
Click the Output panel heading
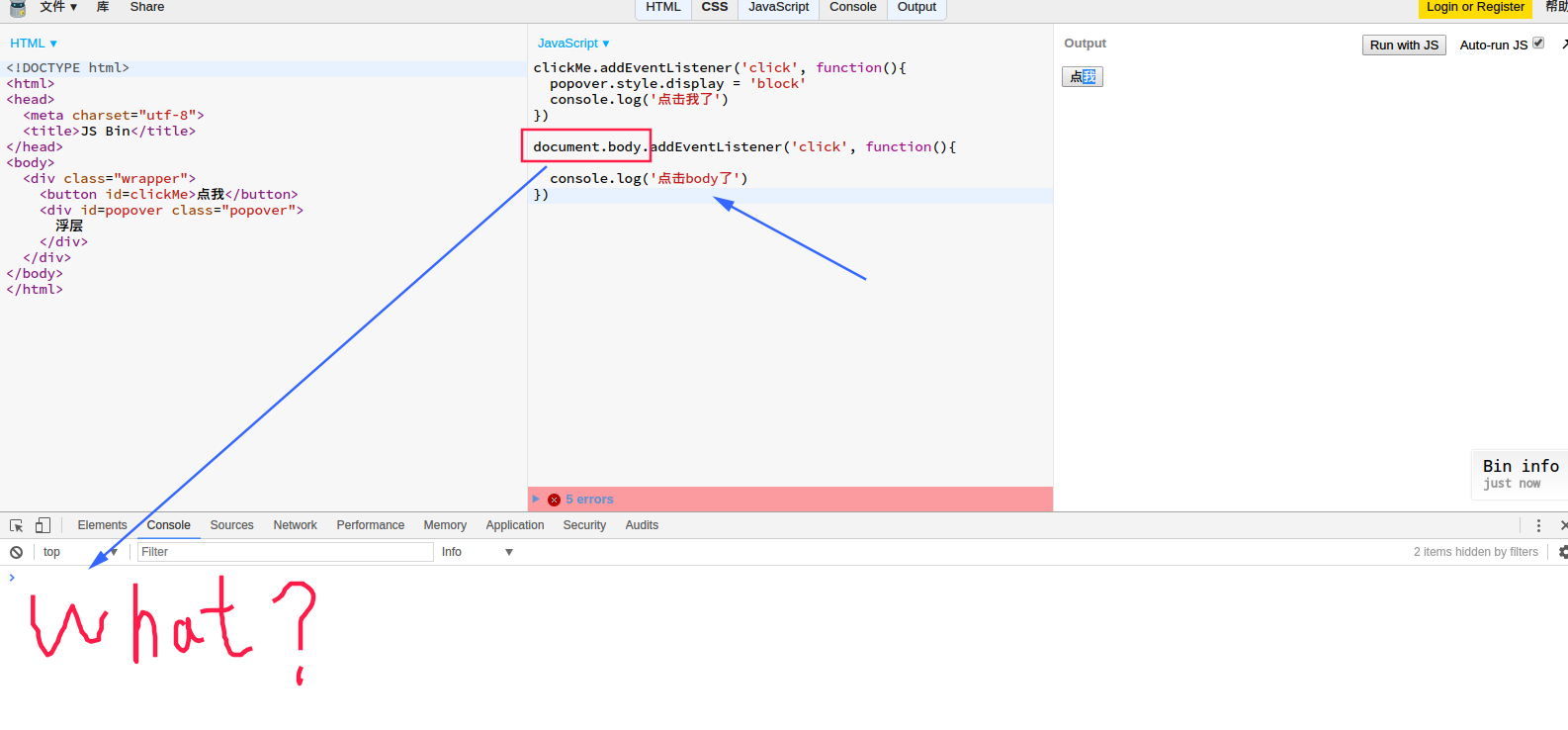(1085, 44)
